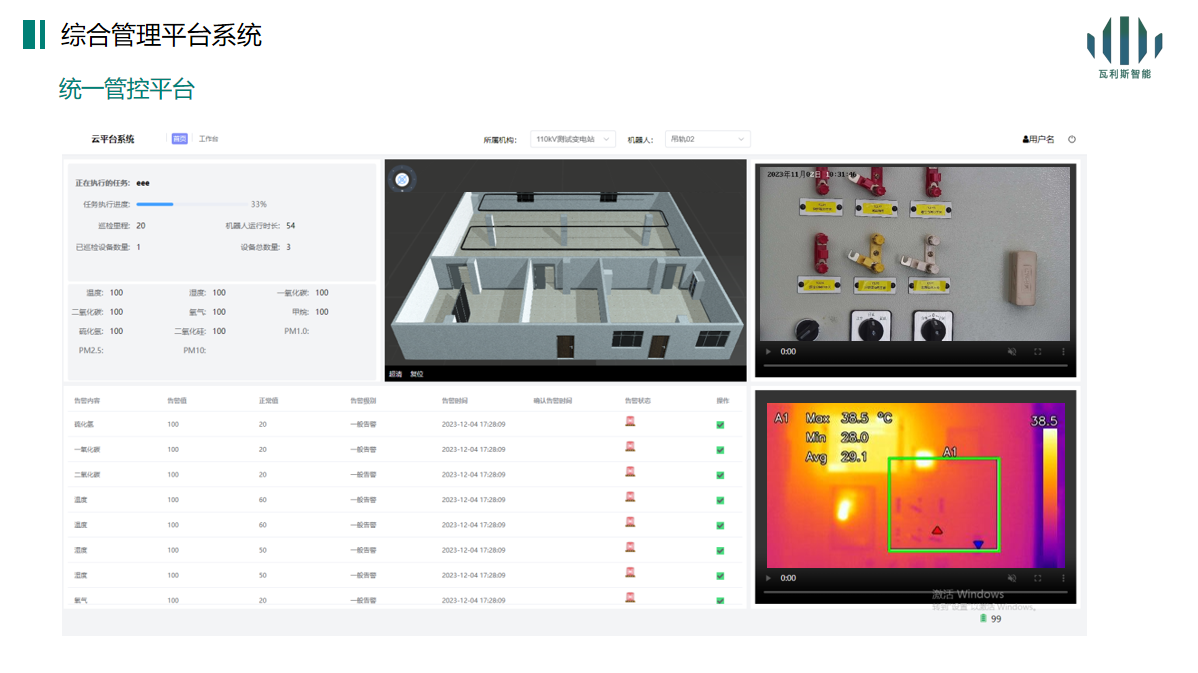Open the 所属机构 dropdown showing 110kV测试变电站
1198x673 pixels.
572,140
